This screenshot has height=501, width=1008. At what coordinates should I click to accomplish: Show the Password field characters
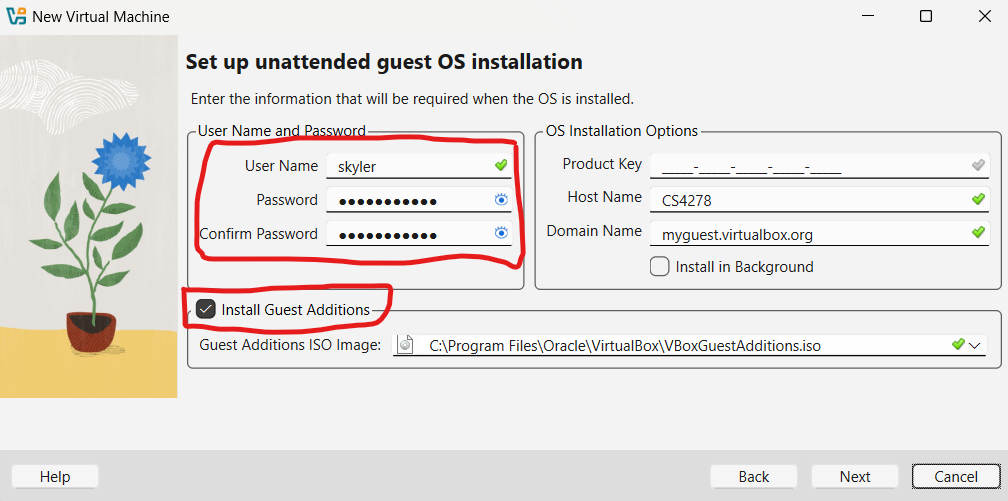pyautogui.click(x=502, y=200)
